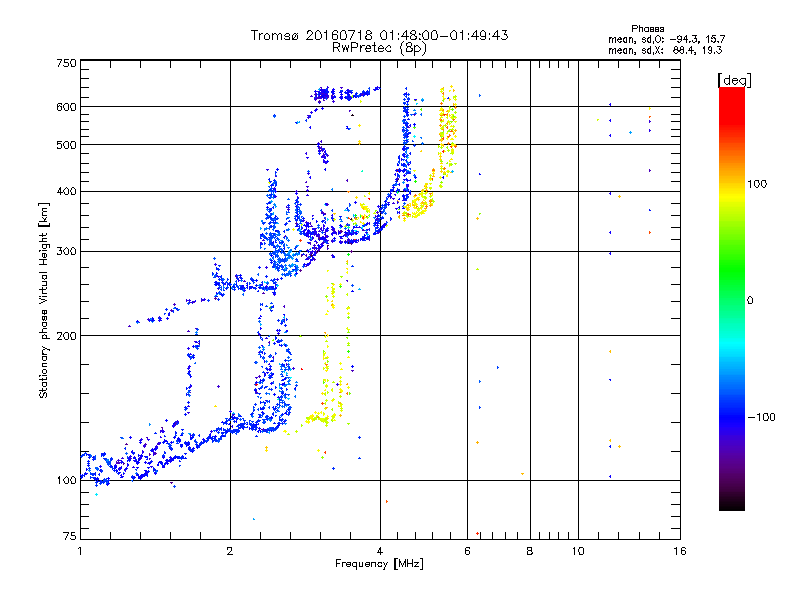Image resolution: width=800 pixels, height=600 pixels.
Task: Click the plot title 'Tromsø 20160718 01:48:00-01:49:43'
Action: click(x=379, y=35)
